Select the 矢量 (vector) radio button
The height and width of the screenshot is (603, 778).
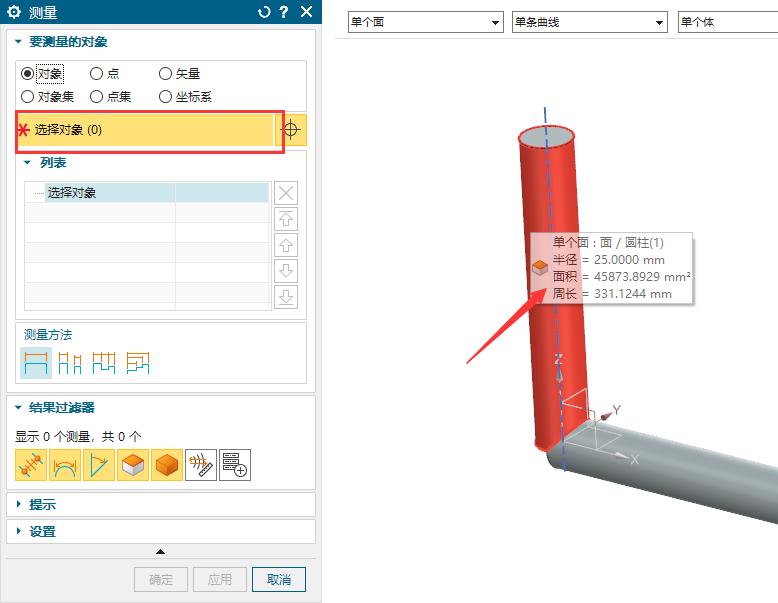(x=166, y=73)
